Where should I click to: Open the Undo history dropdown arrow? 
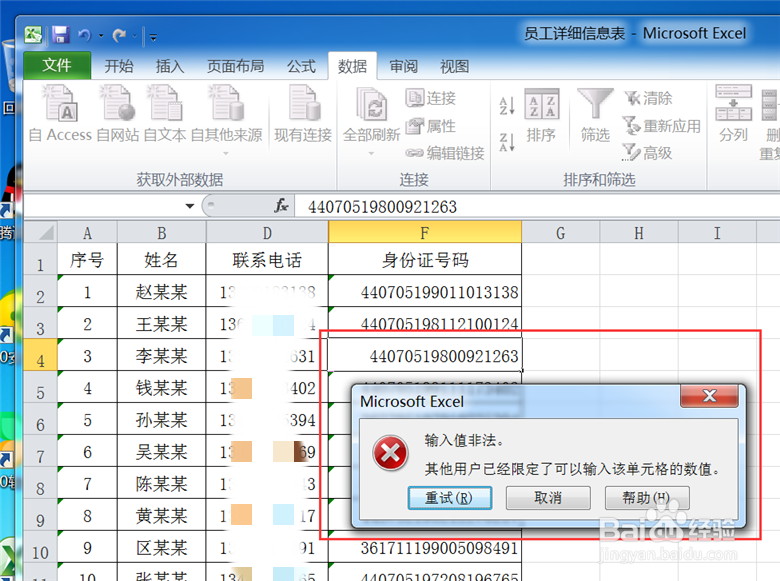101,36
